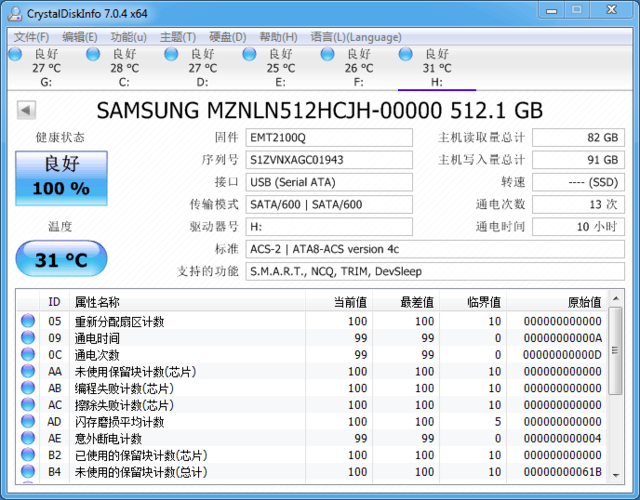This screenshot has height=500, width=640.
Task: Open the 帮助(H) menu
Action: (278, 37)
